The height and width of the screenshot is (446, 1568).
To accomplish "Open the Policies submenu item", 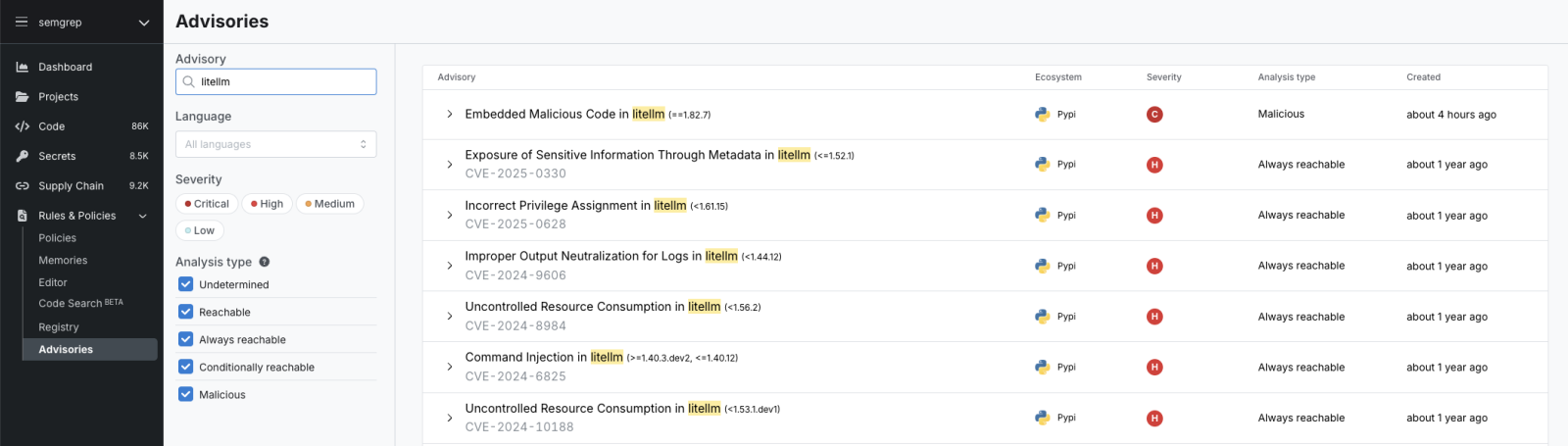I will point(57,238).
